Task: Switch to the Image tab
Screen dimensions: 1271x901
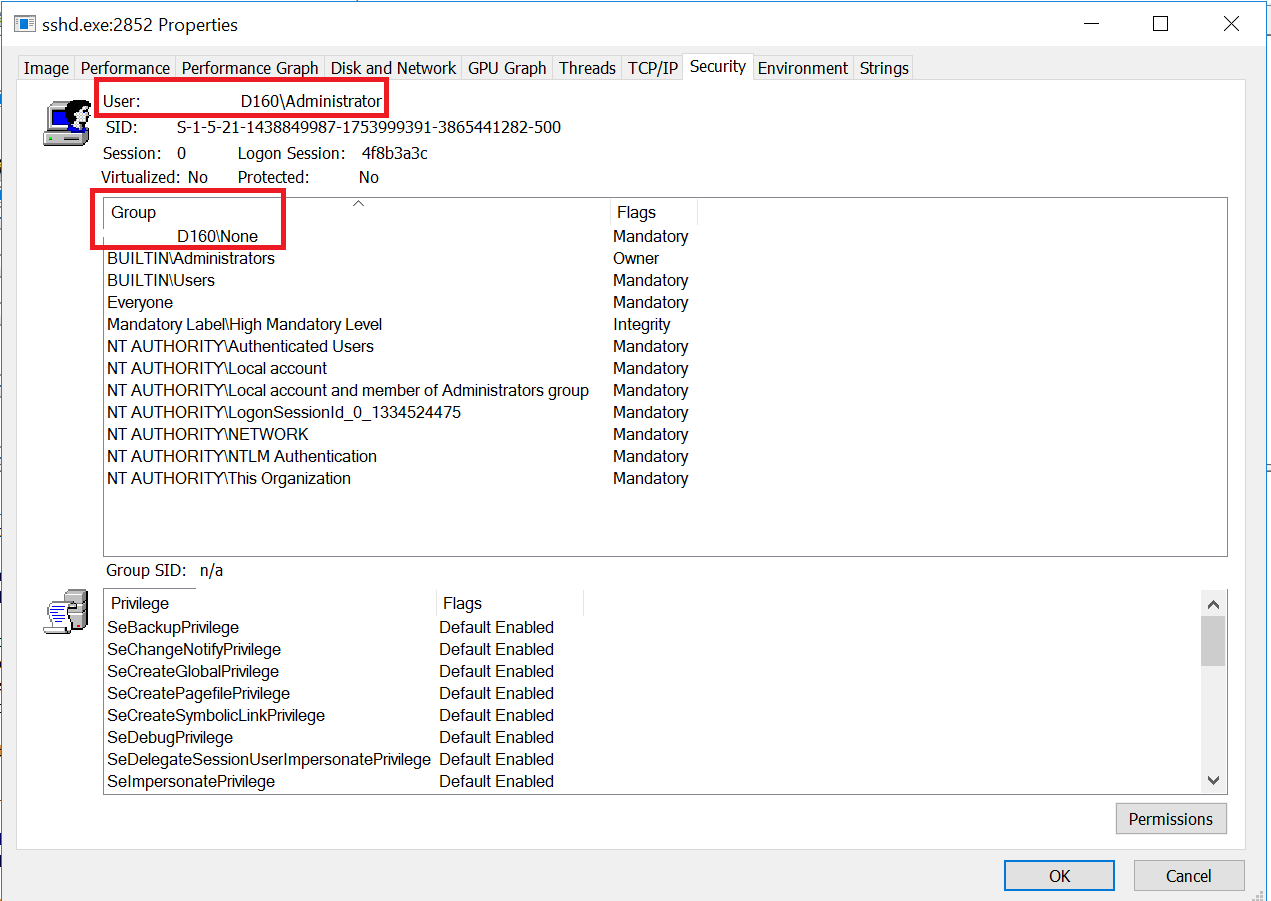Action: click(45, 67)
